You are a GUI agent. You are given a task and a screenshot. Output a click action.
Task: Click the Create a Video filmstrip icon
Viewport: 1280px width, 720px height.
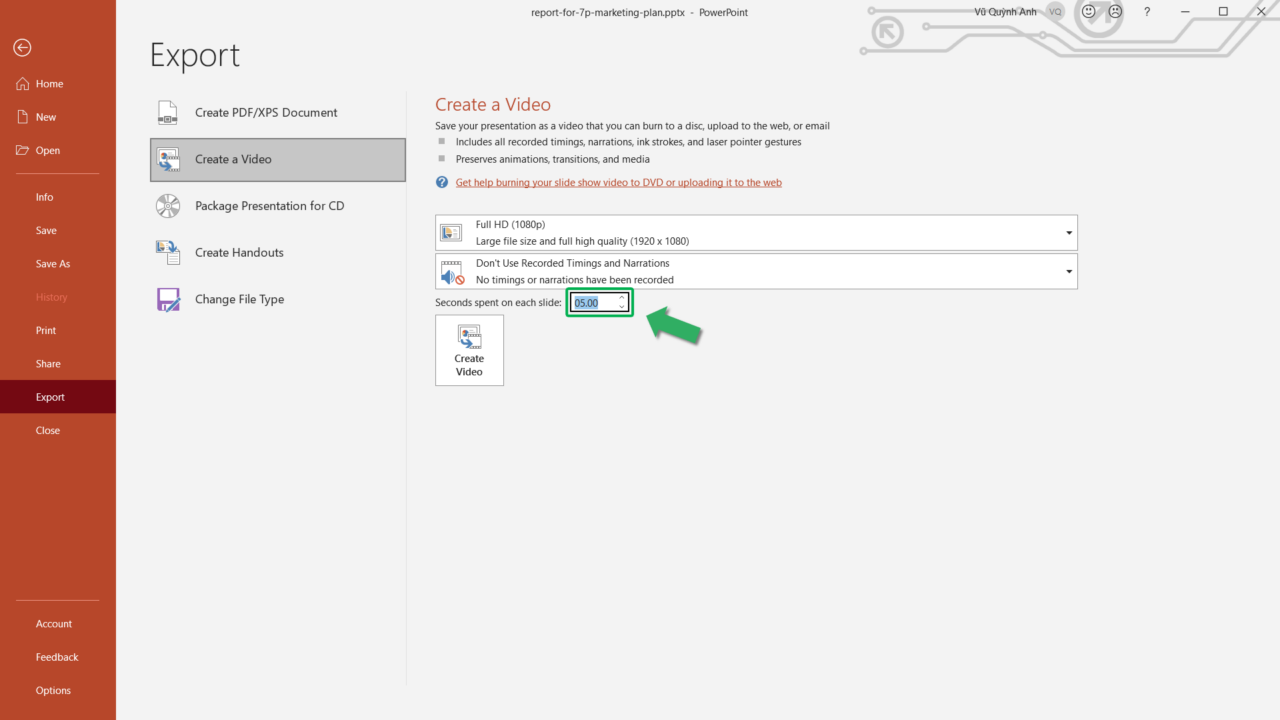click(167, 159)
